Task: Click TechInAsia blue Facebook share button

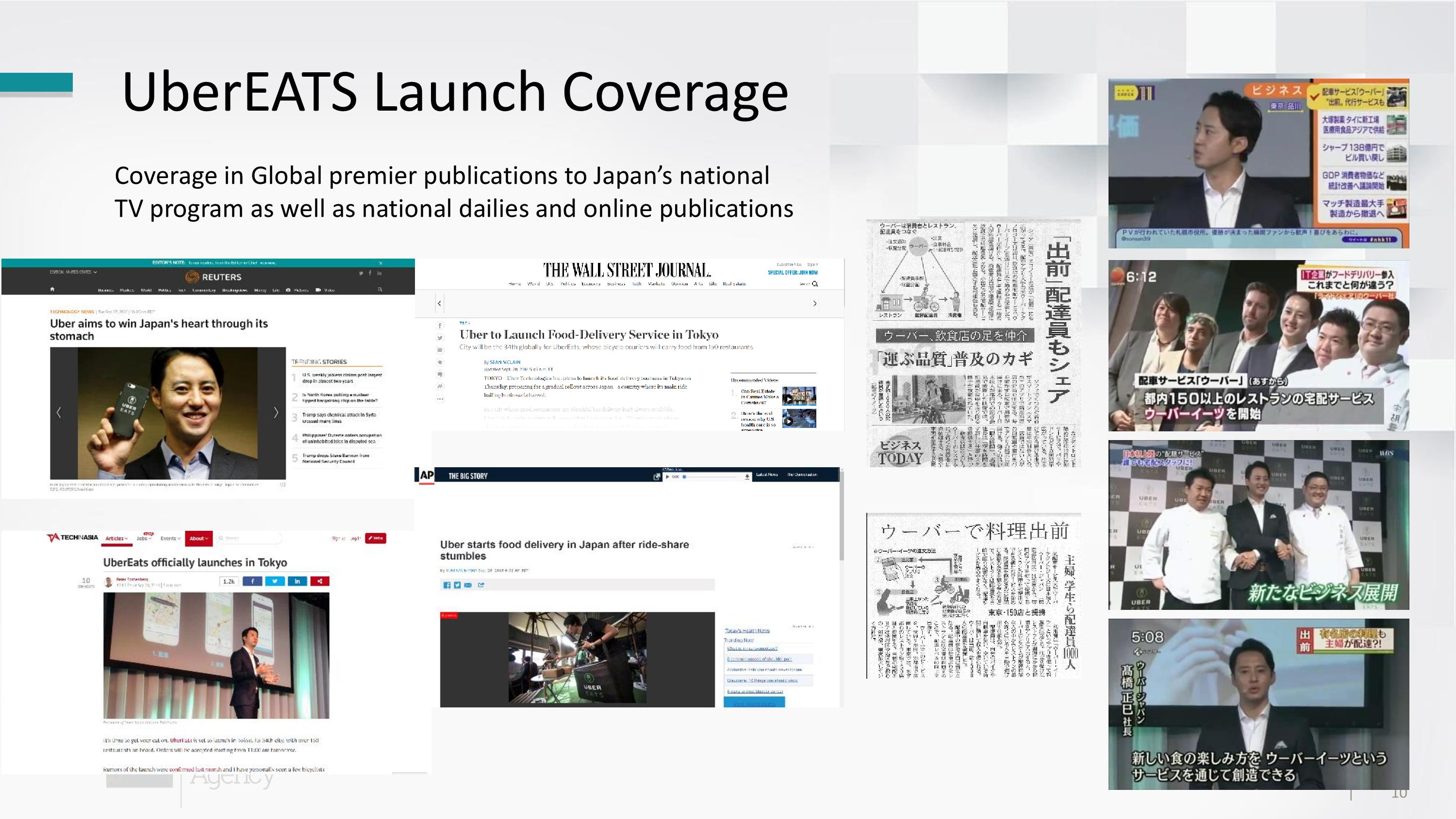Action: click(x=252, y=581)
